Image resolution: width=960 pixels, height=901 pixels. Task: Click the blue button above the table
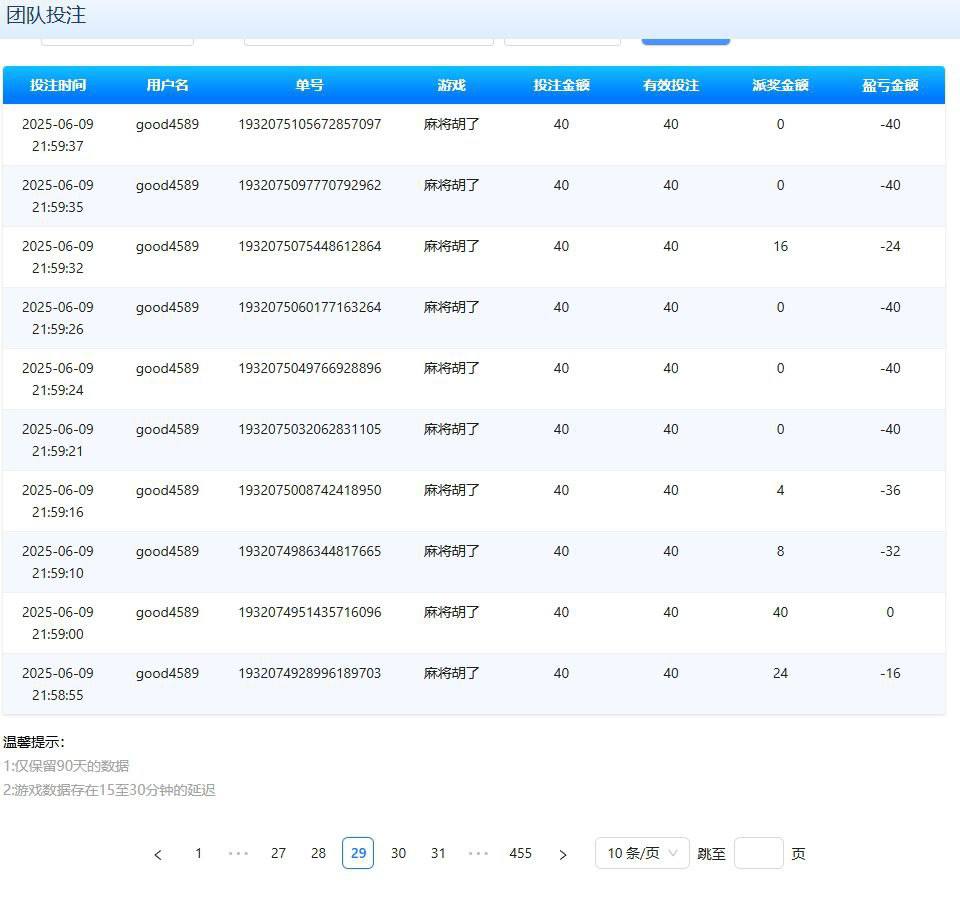coord(685,40)
